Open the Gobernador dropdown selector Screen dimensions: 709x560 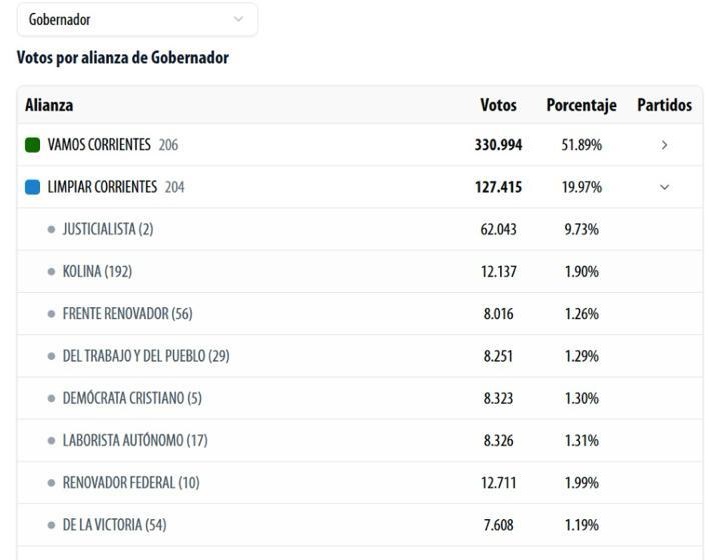tap(136, 19)
